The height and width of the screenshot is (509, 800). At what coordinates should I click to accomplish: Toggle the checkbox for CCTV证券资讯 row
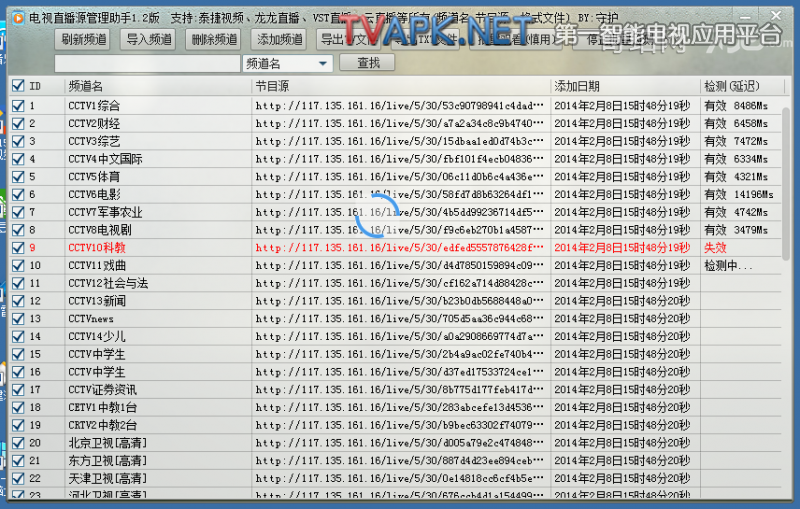pos(18,390)
